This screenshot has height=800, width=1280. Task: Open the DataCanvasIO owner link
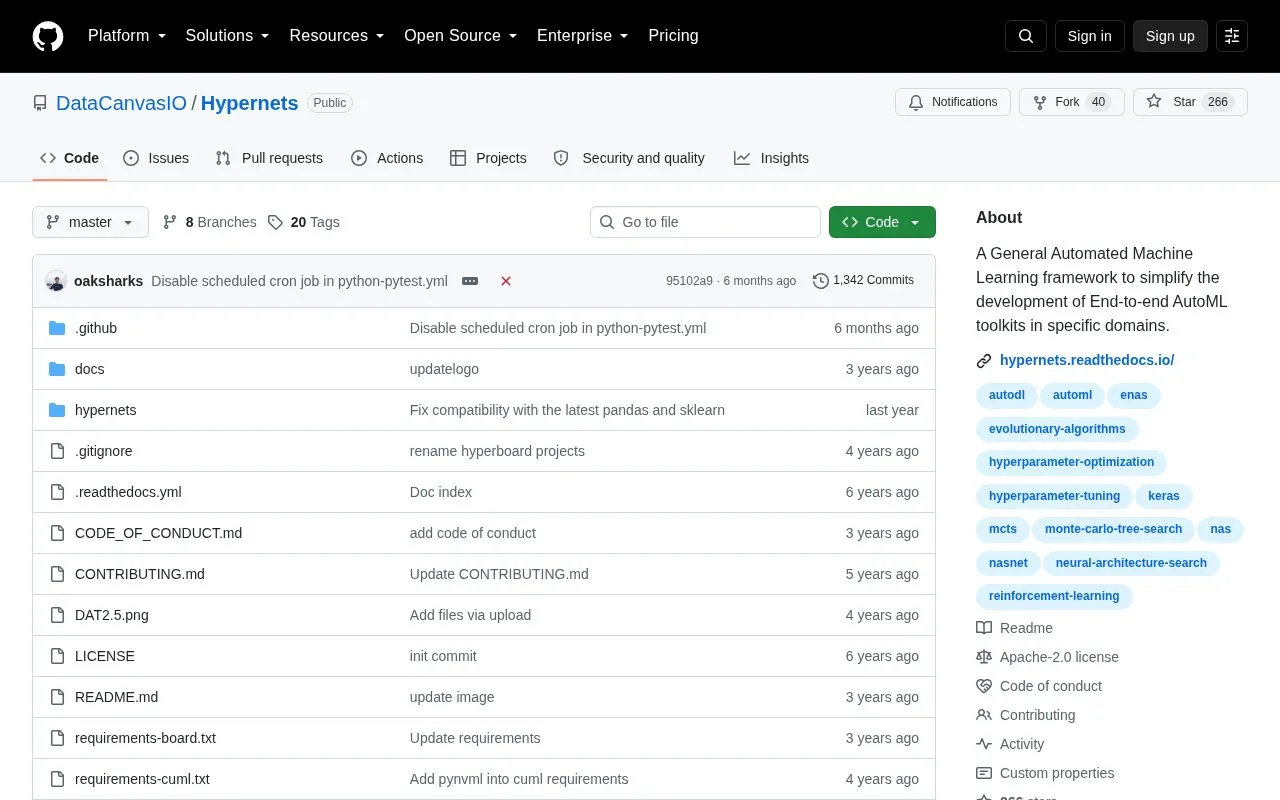pyautogui.click(x=121, y=103)
